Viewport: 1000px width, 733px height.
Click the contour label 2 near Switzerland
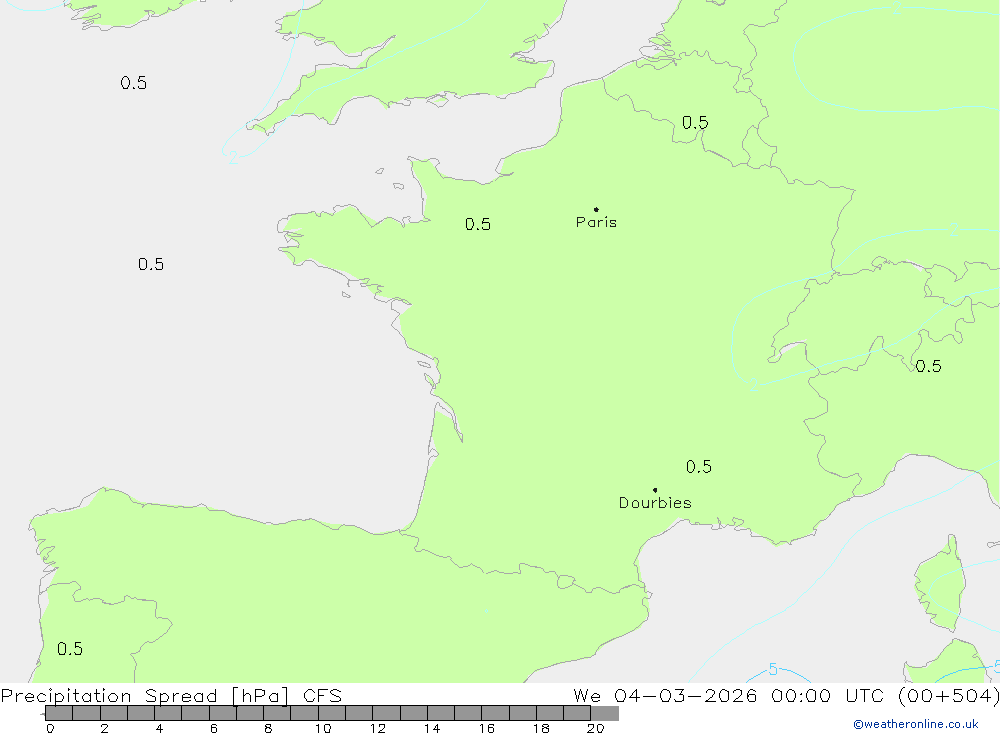tap(754, 384)
